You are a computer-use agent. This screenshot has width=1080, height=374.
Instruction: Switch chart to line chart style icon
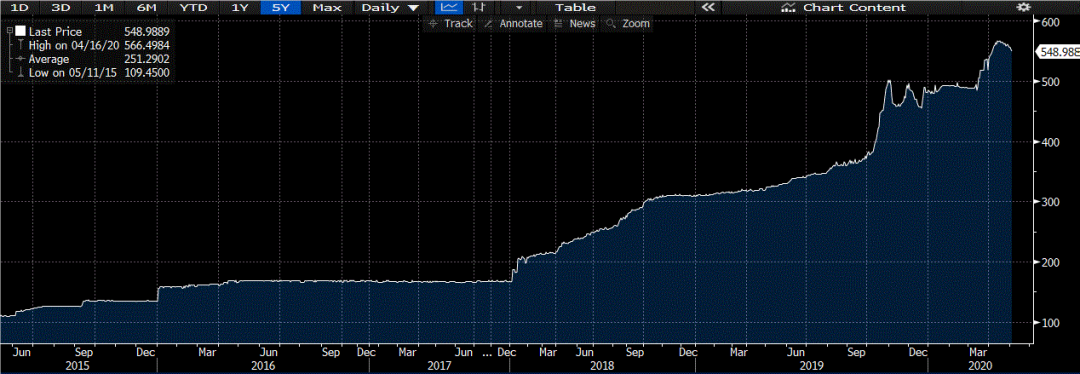click(450, 8)
